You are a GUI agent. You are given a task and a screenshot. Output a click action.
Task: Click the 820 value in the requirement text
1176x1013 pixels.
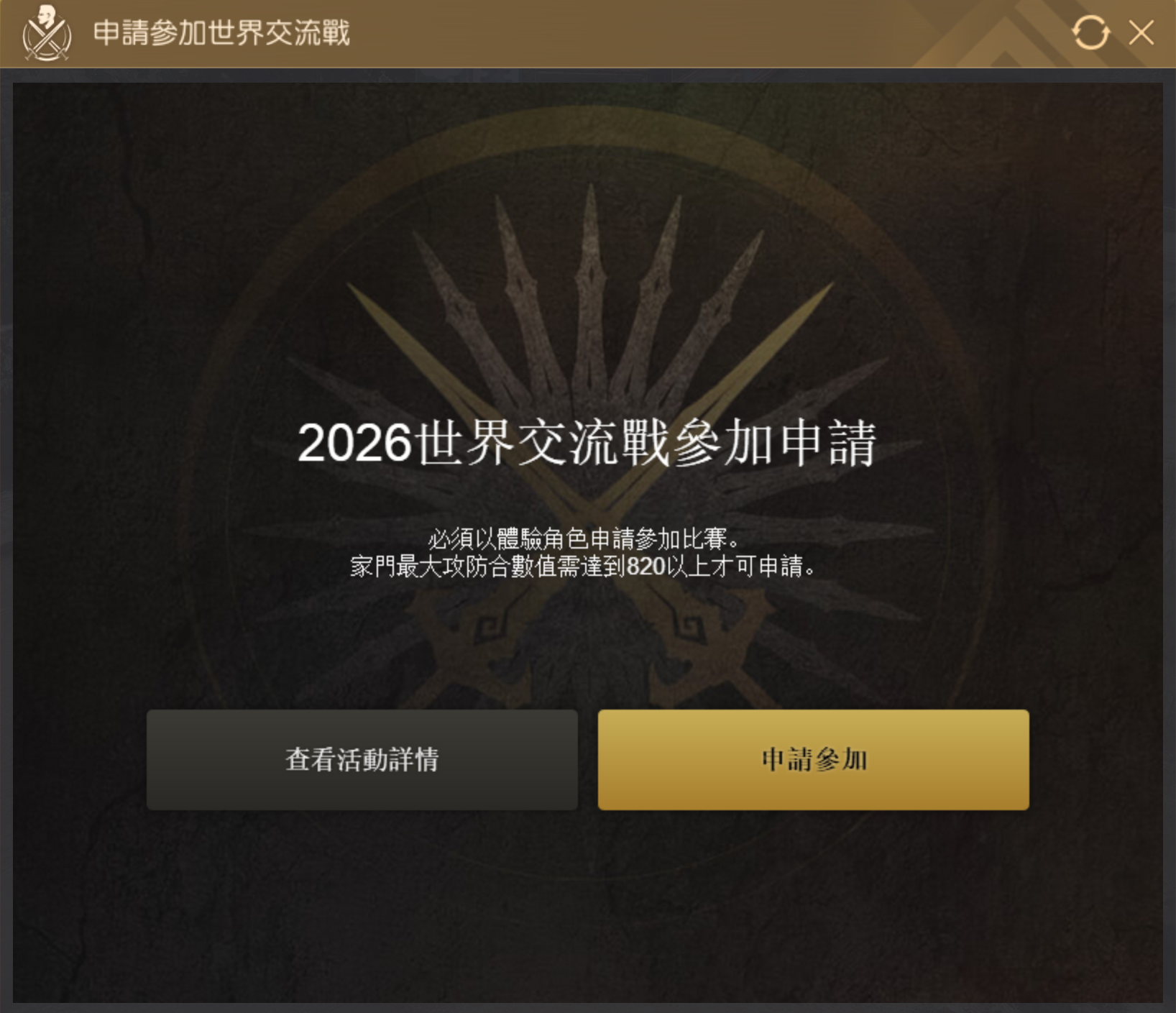click(646, 567)
